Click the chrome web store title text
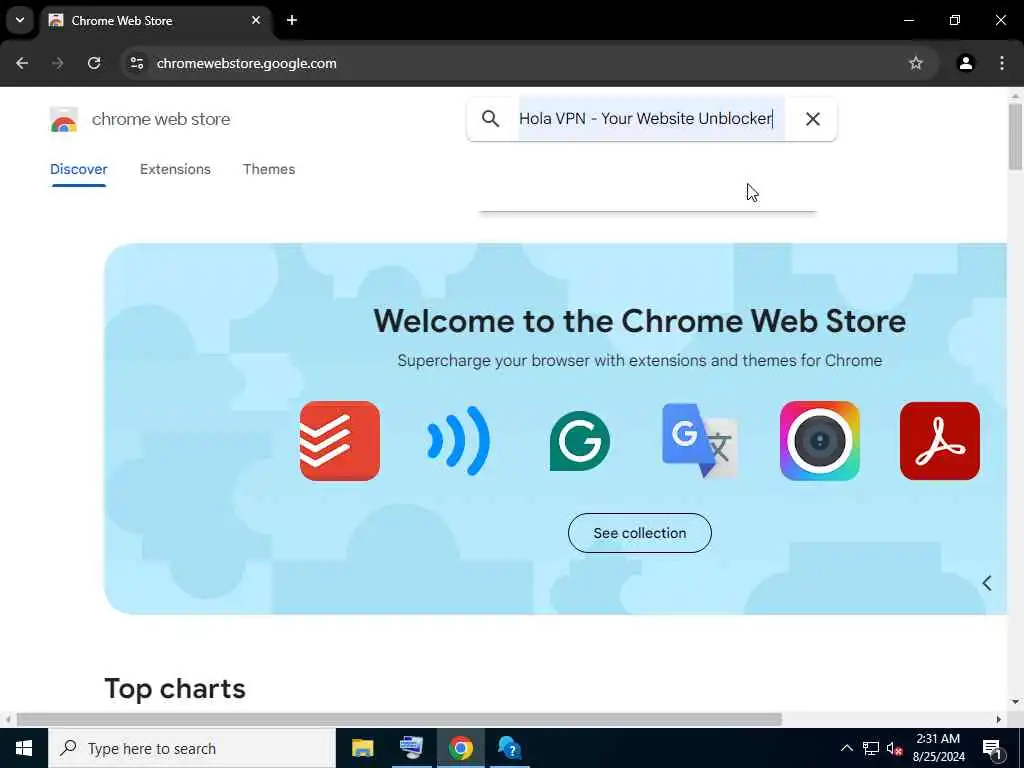1024x768 pixels. [x=161, y=120]
